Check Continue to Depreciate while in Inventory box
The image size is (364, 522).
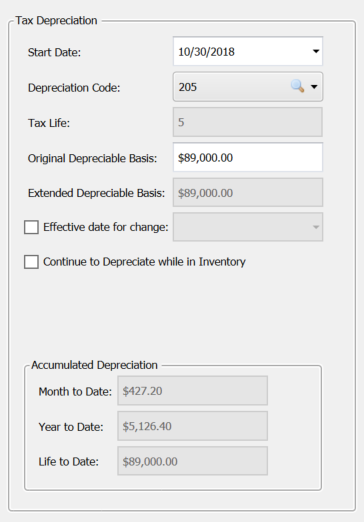[x=31, y=262]
